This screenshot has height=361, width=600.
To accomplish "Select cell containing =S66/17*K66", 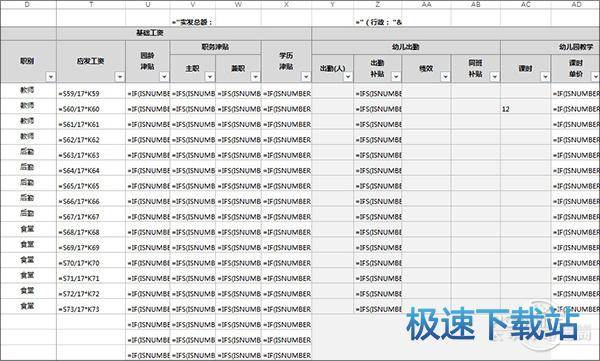I will 91,199.
